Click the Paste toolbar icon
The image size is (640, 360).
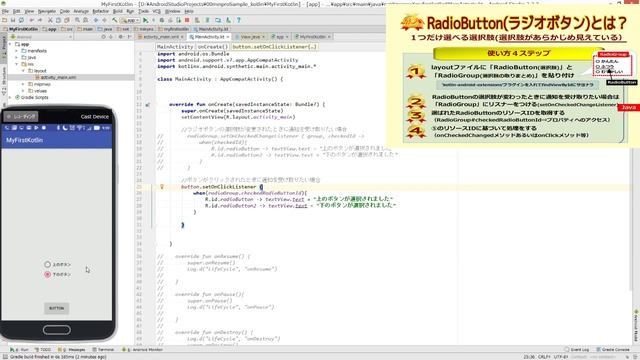coord(67,20)
